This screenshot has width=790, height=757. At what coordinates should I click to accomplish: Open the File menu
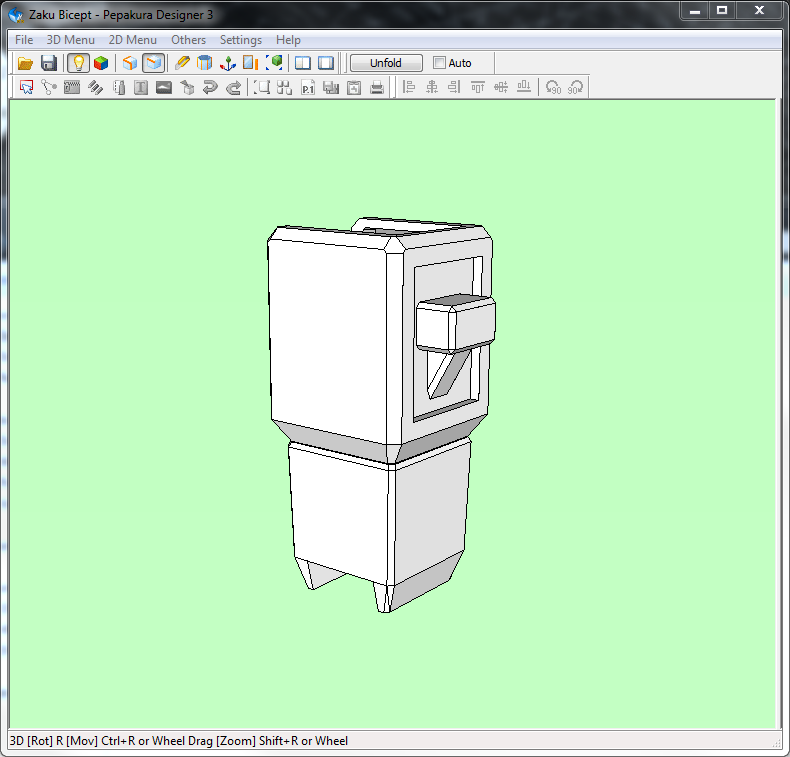click(x=24, y=40)
